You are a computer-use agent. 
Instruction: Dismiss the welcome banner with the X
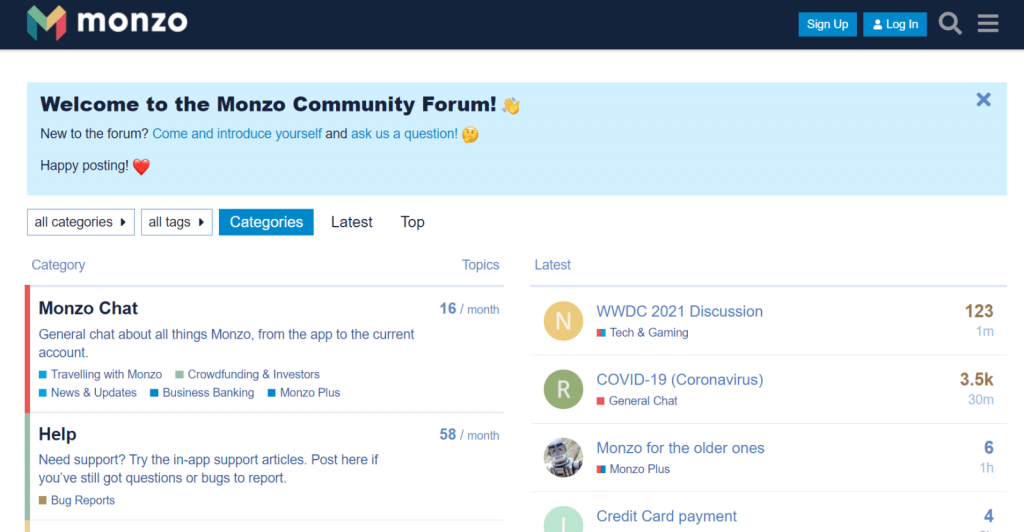[x=983, y=100]
